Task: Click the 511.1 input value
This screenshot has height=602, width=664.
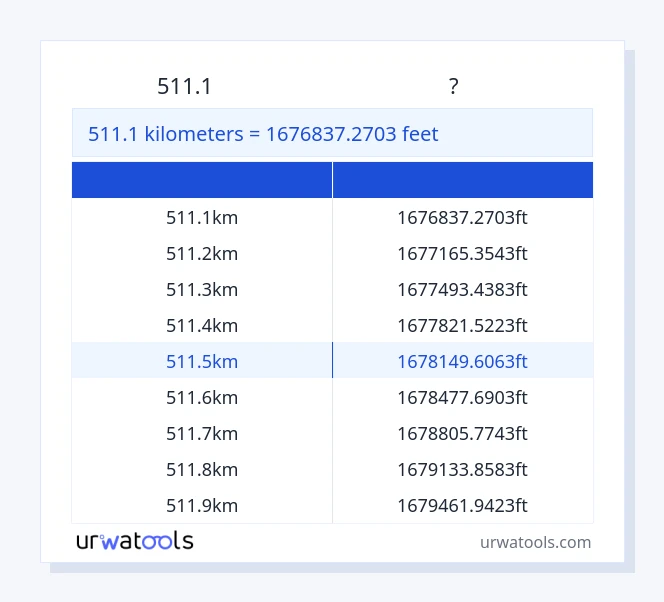Action: [185, 87]
